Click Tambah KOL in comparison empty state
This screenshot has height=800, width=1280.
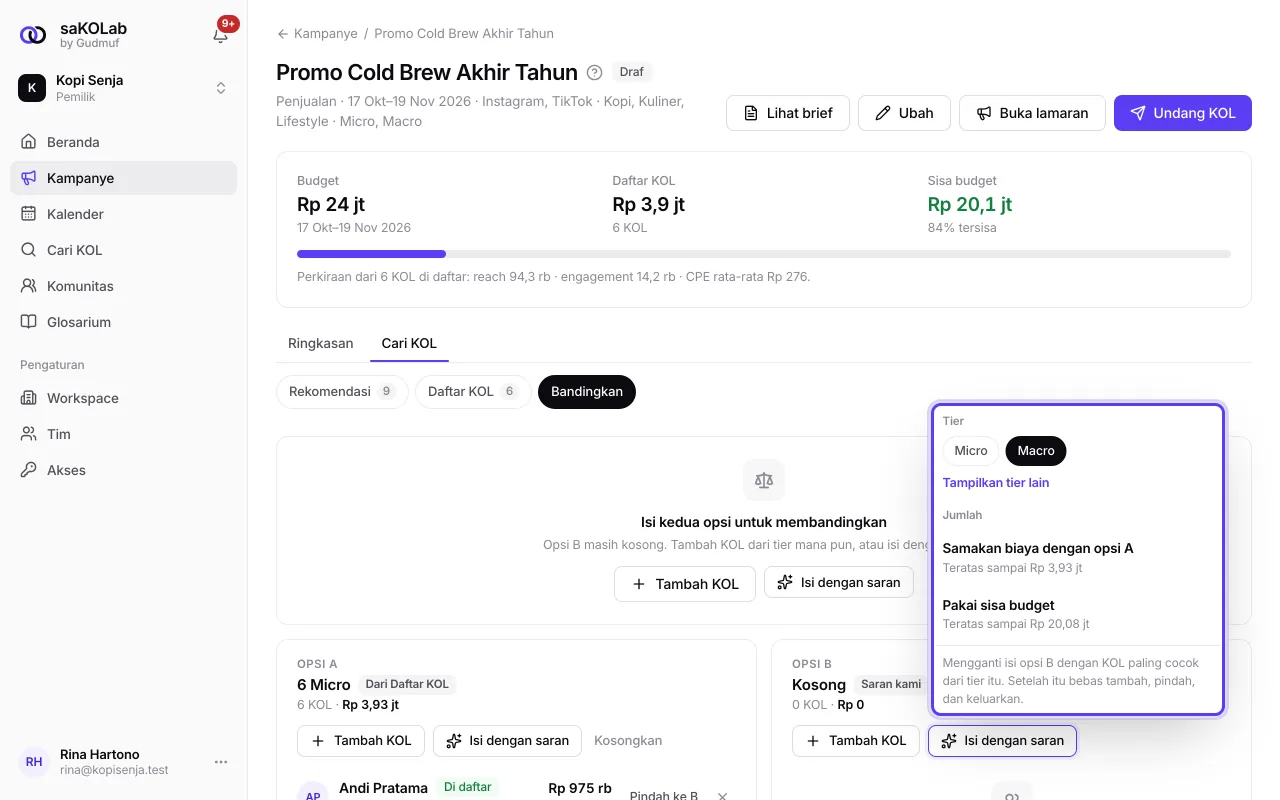(684, 583)
